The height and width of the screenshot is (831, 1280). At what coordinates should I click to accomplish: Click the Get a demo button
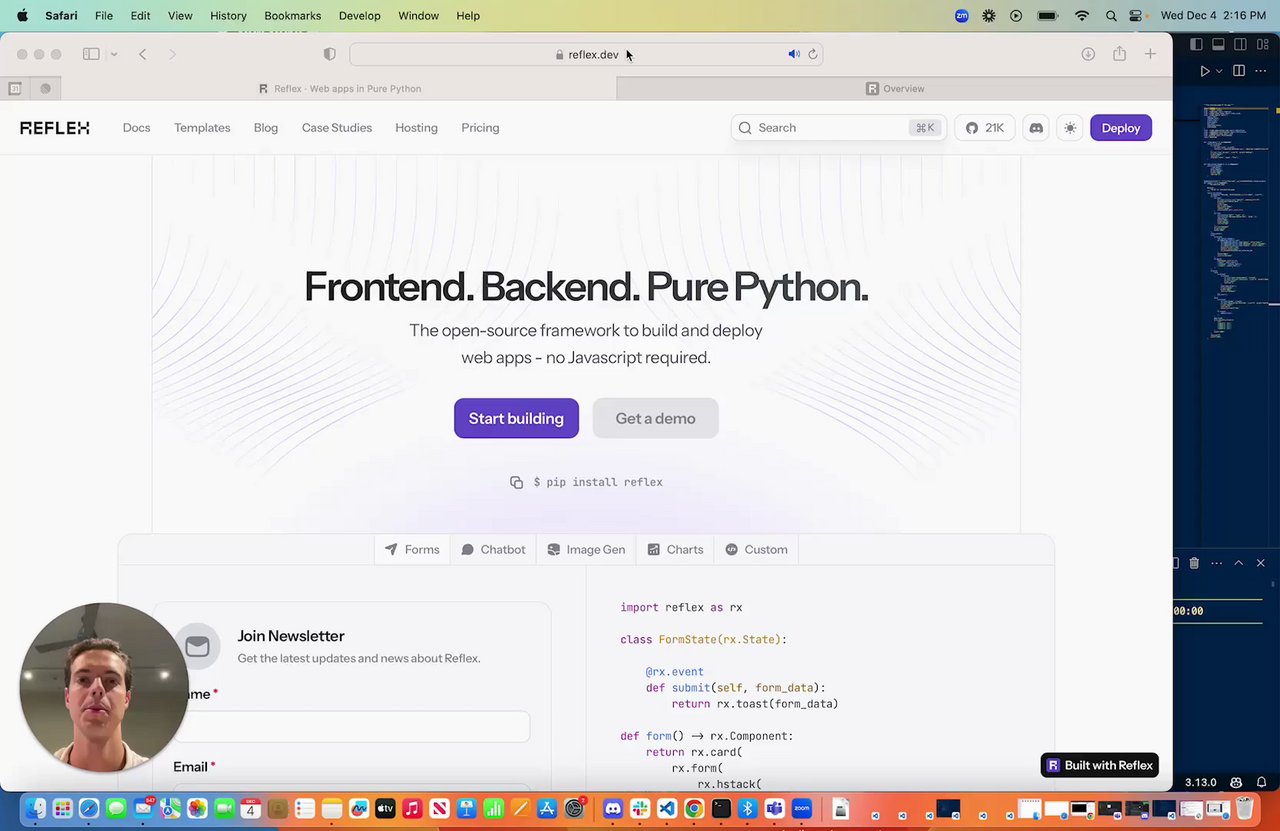(655, 418)
